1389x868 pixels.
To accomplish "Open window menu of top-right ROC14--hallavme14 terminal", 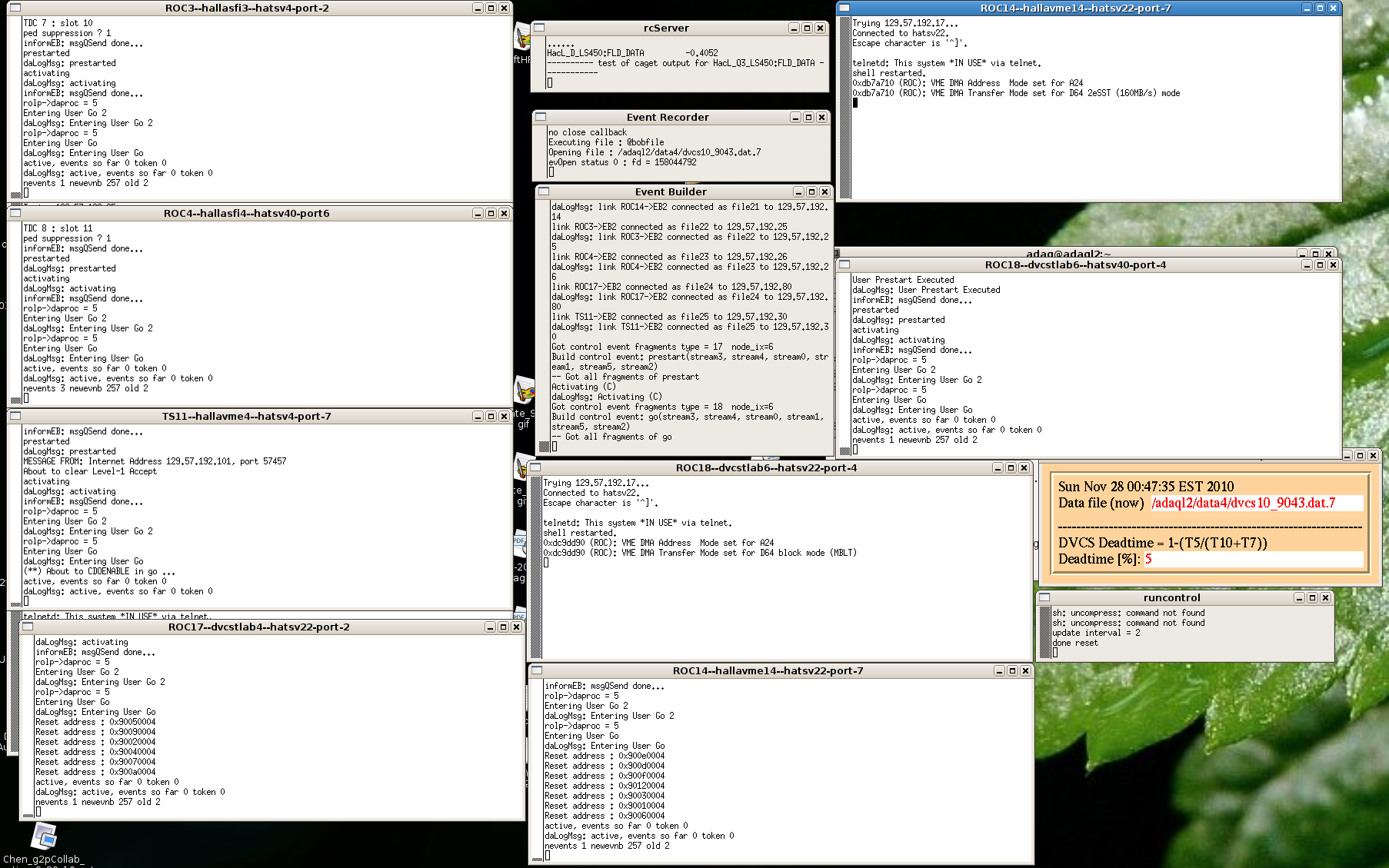I will pyautogui.click(x=844, y=8).
